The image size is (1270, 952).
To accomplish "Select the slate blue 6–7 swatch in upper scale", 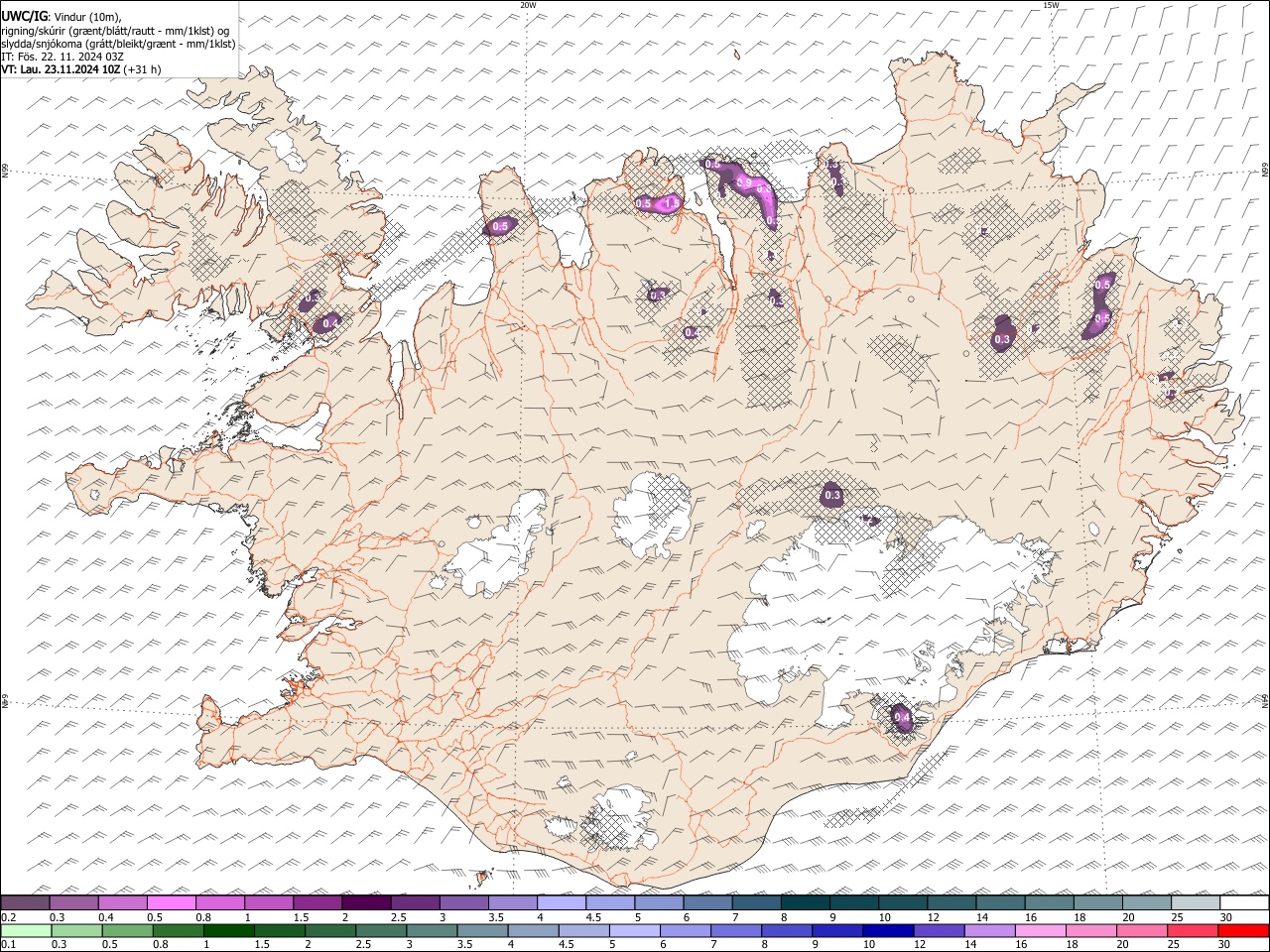I will 707,903.
